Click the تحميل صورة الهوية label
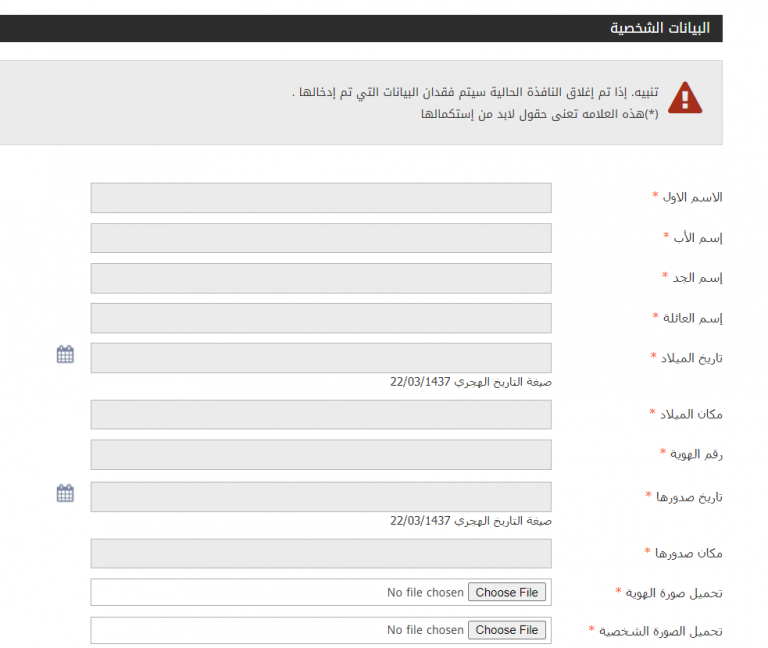This screenshot has width=768, height=648. [x=674, y=593]
